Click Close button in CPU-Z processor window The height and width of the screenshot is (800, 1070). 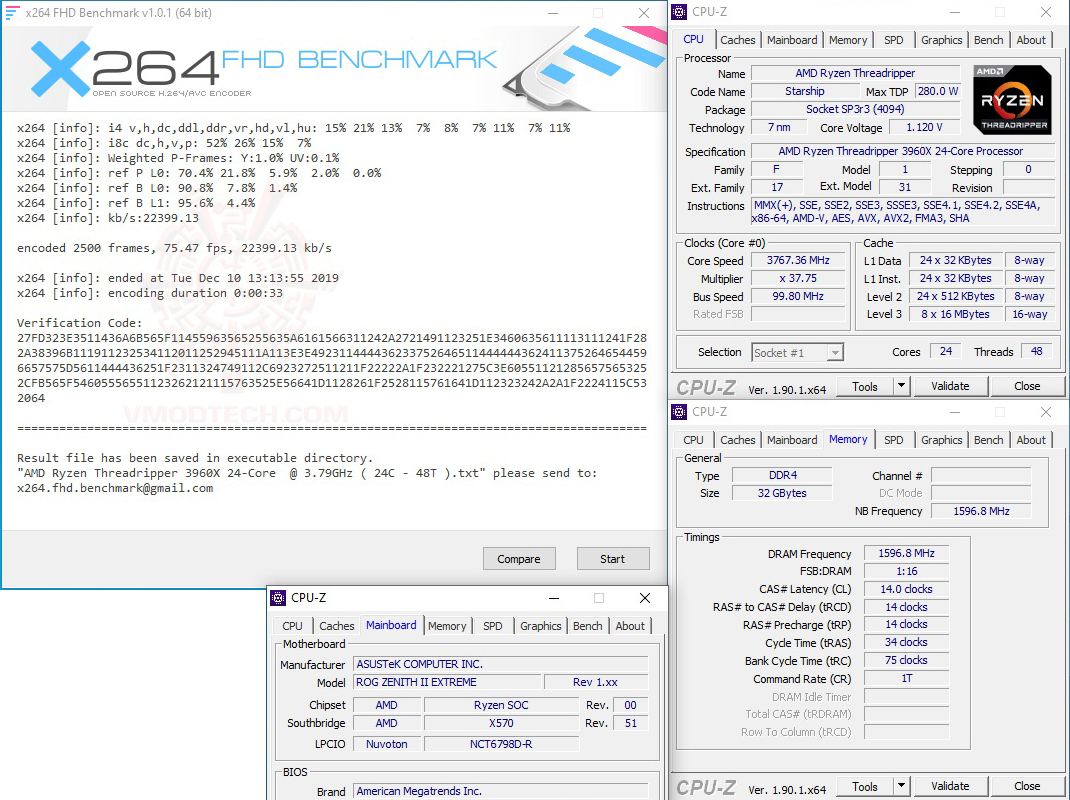(1027, 386)
